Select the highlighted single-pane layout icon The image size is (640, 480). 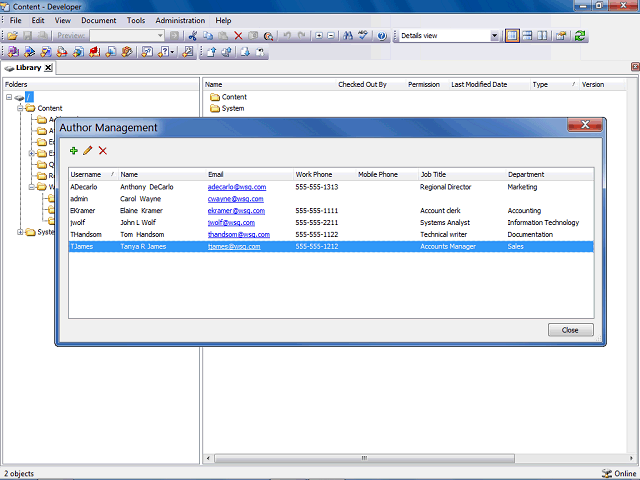[512, 36]
